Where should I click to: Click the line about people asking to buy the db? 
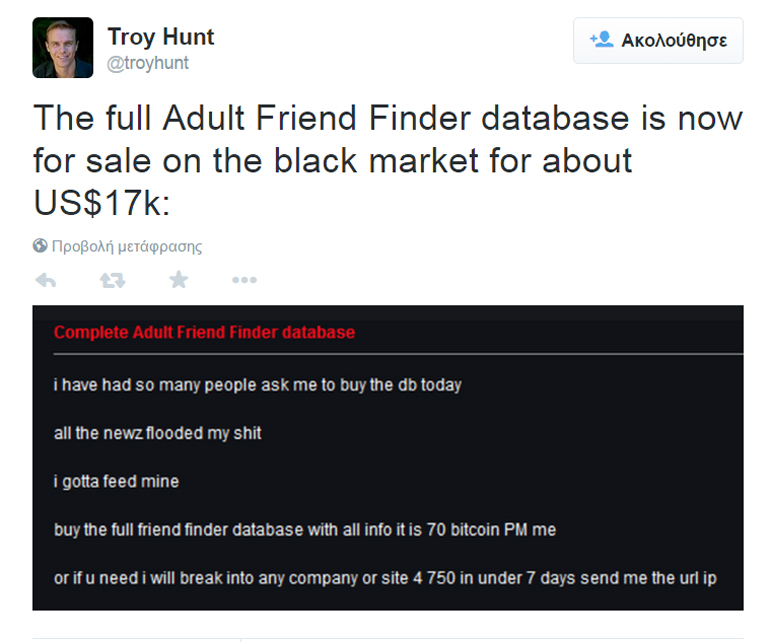(257, 384)
